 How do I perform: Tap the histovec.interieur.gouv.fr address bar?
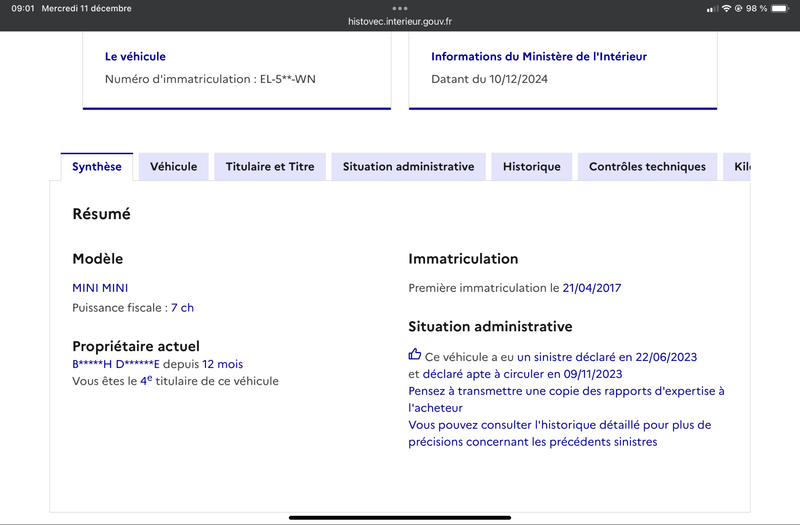coord(399,21)
